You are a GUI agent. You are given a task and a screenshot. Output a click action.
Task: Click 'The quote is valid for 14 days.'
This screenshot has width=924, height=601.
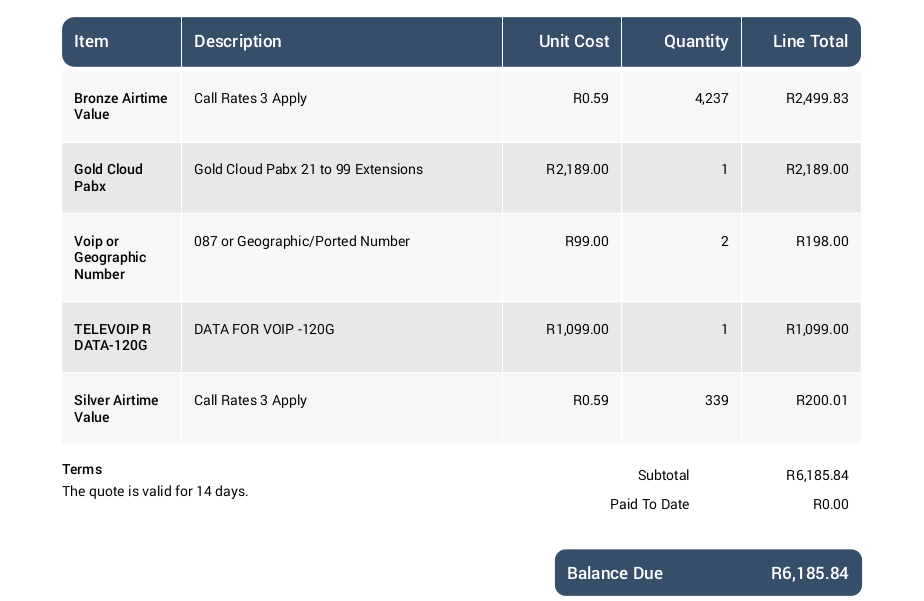[155, 491]
